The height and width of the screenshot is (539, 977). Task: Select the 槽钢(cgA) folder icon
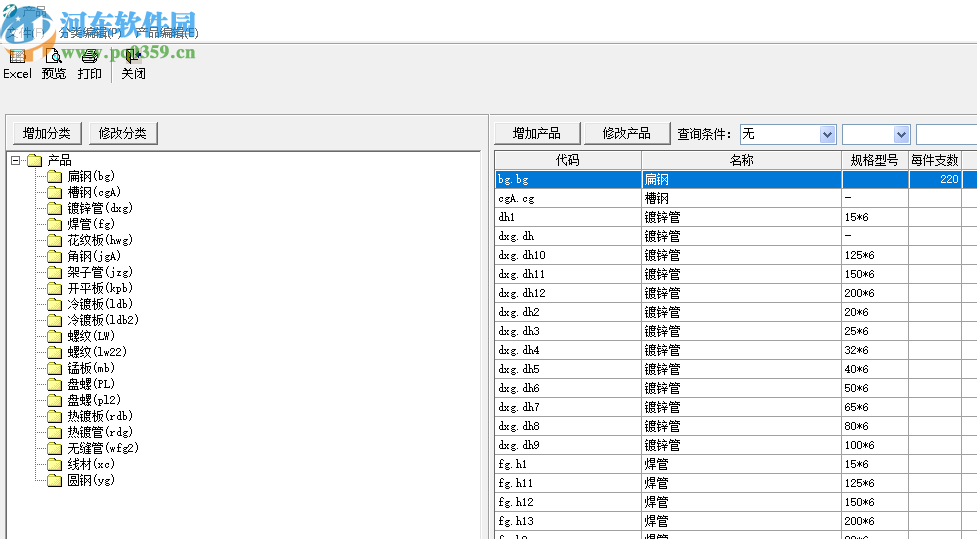(x=55, y=193)
